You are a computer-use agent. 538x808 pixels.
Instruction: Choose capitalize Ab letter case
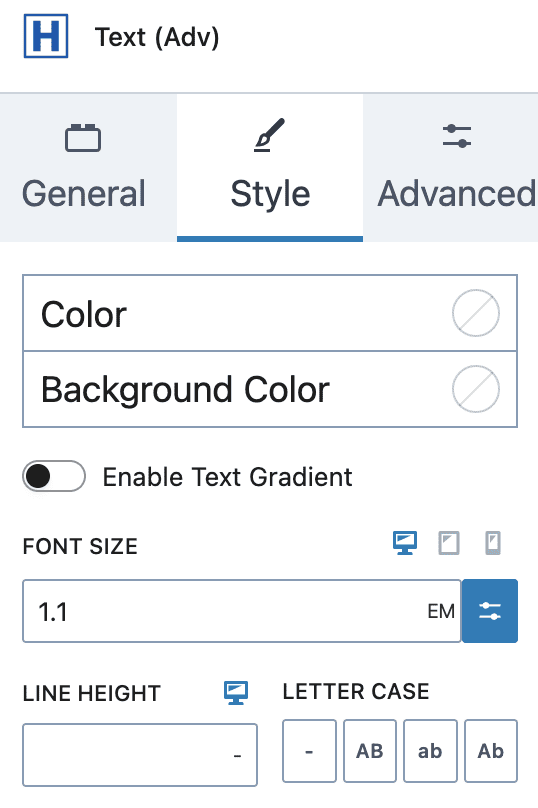click(491, 751)
